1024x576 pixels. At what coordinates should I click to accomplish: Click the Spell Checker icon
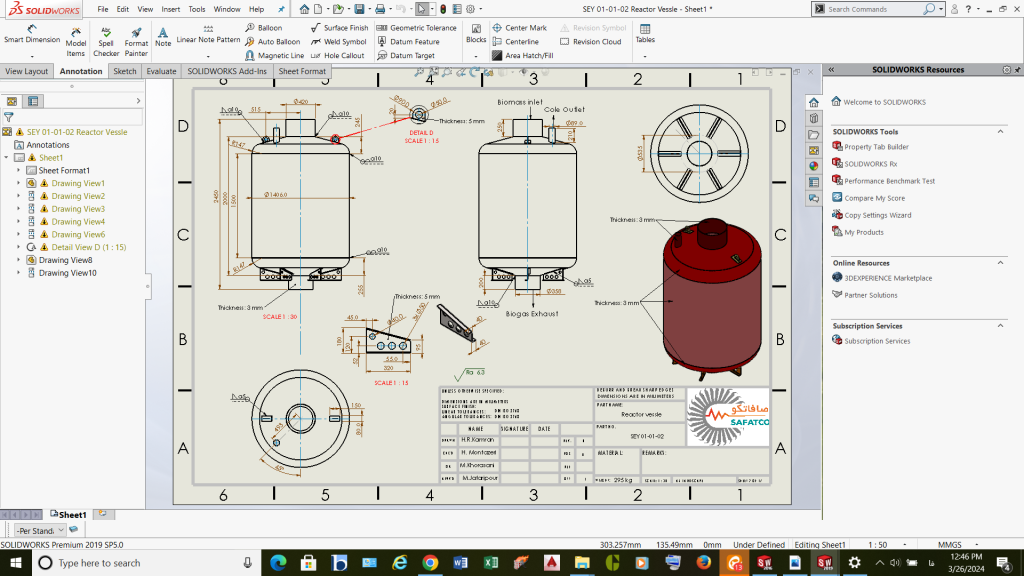point(106,34)
